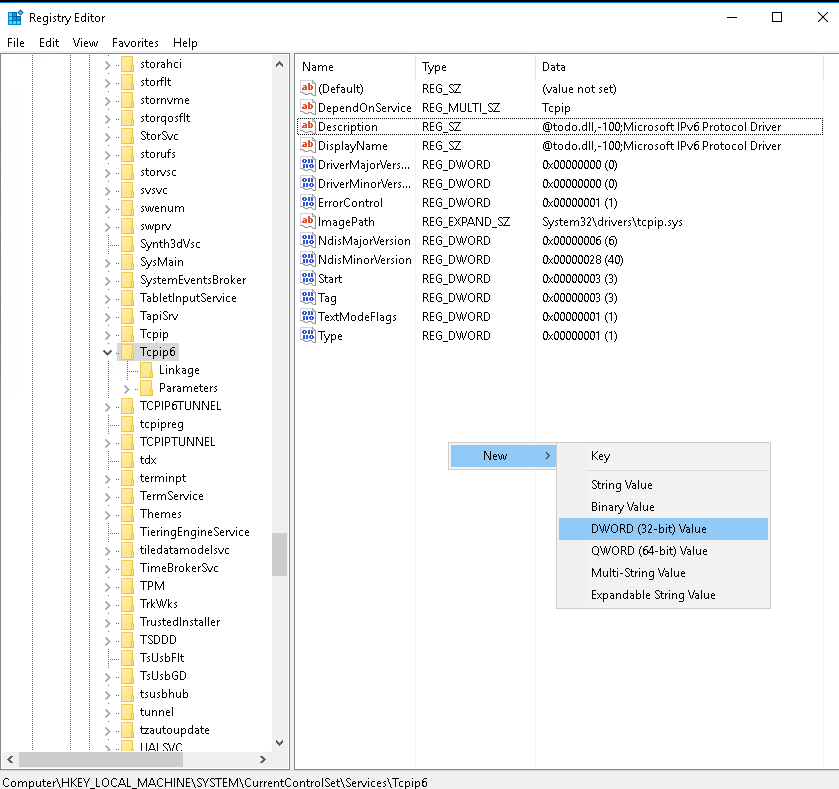Screen dimensions: 839x789
Task: Click the string icon next to Description
Action: point(308,127)
